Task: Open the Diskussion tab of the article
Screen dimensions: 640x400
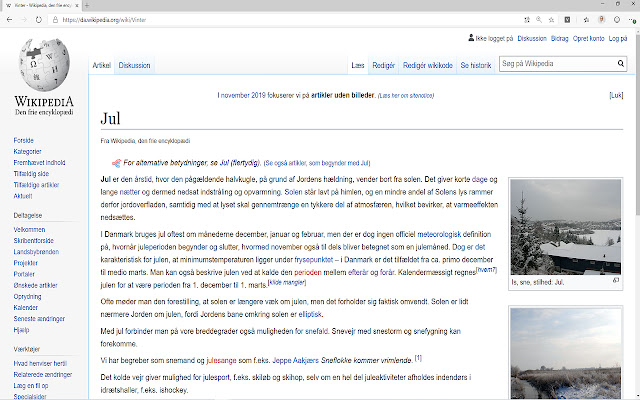Action: click(135, 65)
